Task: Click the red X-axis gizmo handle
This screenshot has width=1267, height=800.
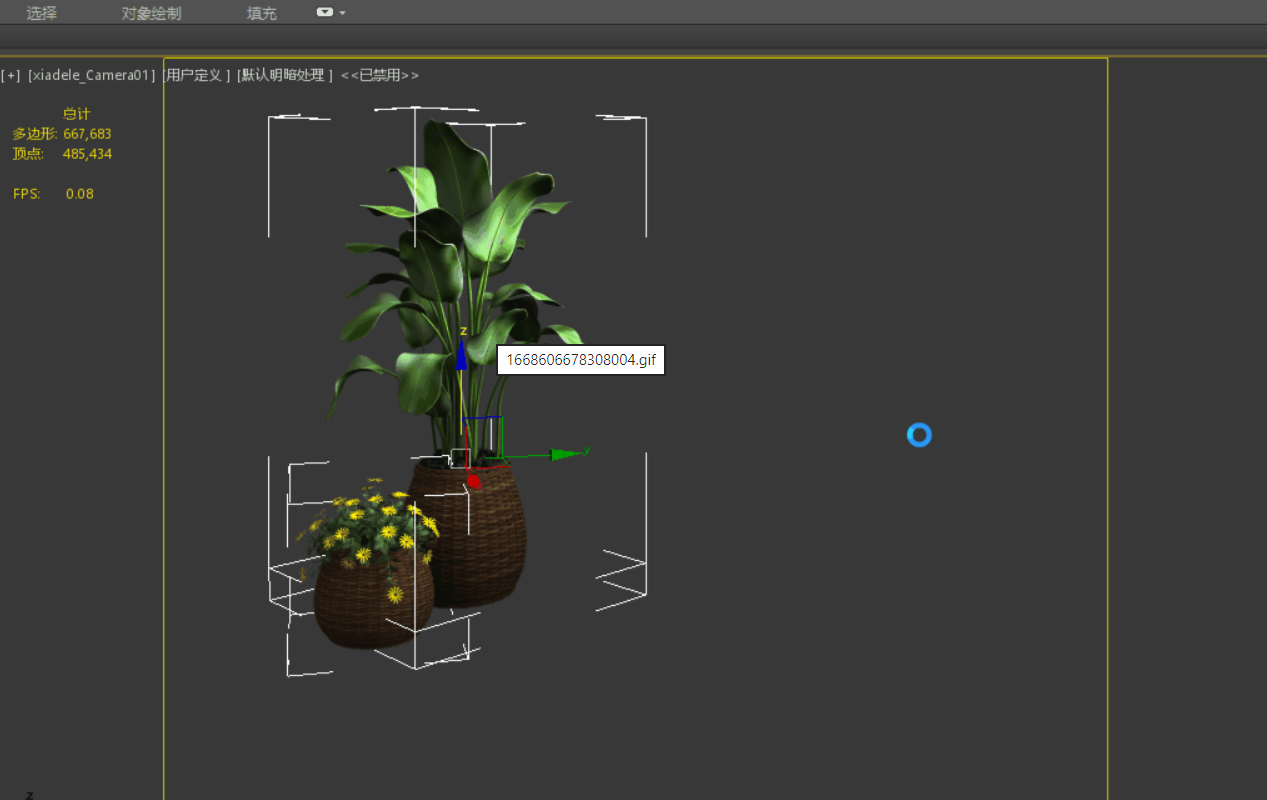Action: [x=473, y=481]
